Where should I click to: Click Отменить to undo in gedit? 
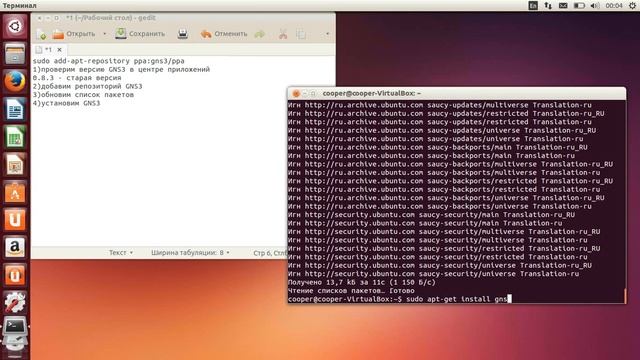pyautogui.click(x=224, y=34)
